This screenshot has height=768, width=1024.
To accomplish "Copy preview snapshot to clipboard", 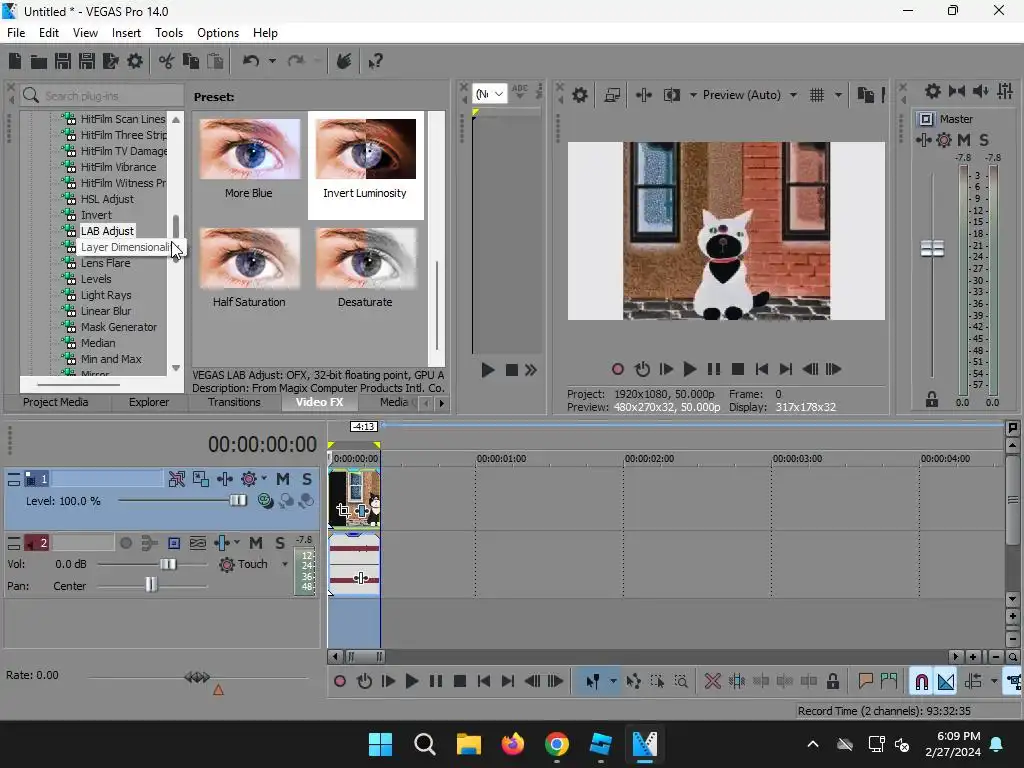I will (865, 95).
